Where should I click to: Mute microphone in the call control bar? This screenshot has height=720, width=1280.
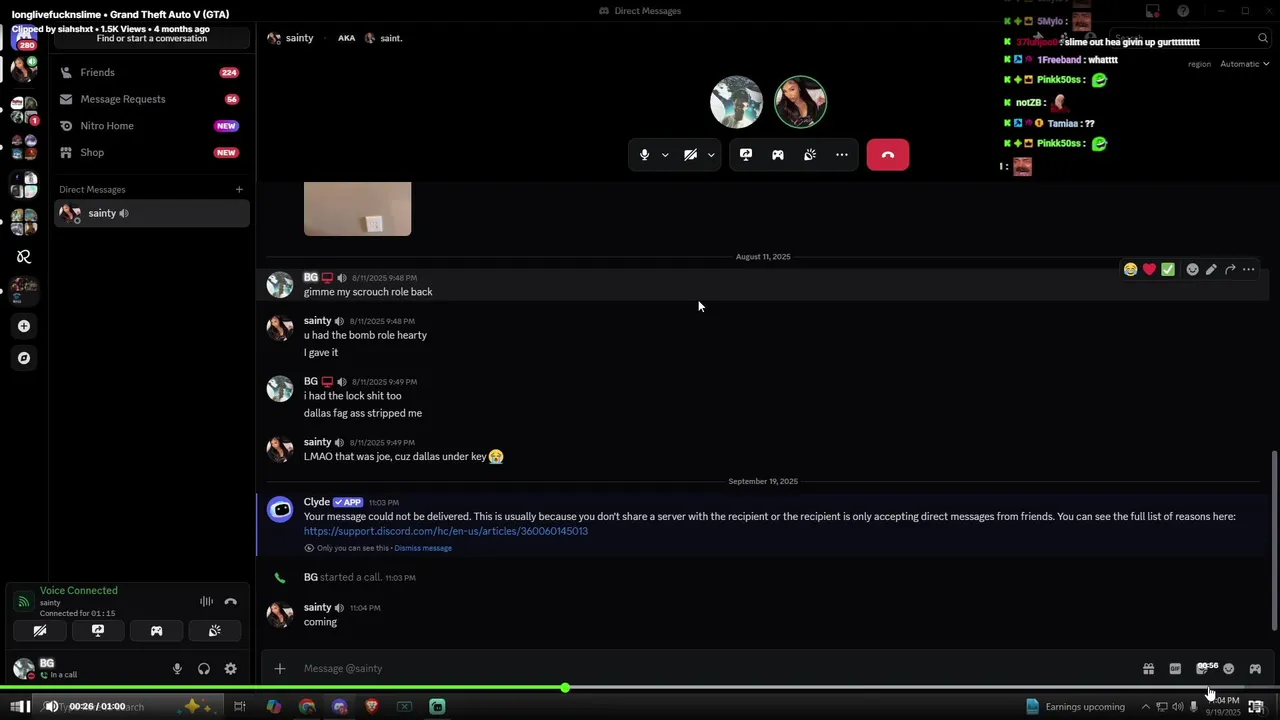pyautogui.click(x=644, y=155)
